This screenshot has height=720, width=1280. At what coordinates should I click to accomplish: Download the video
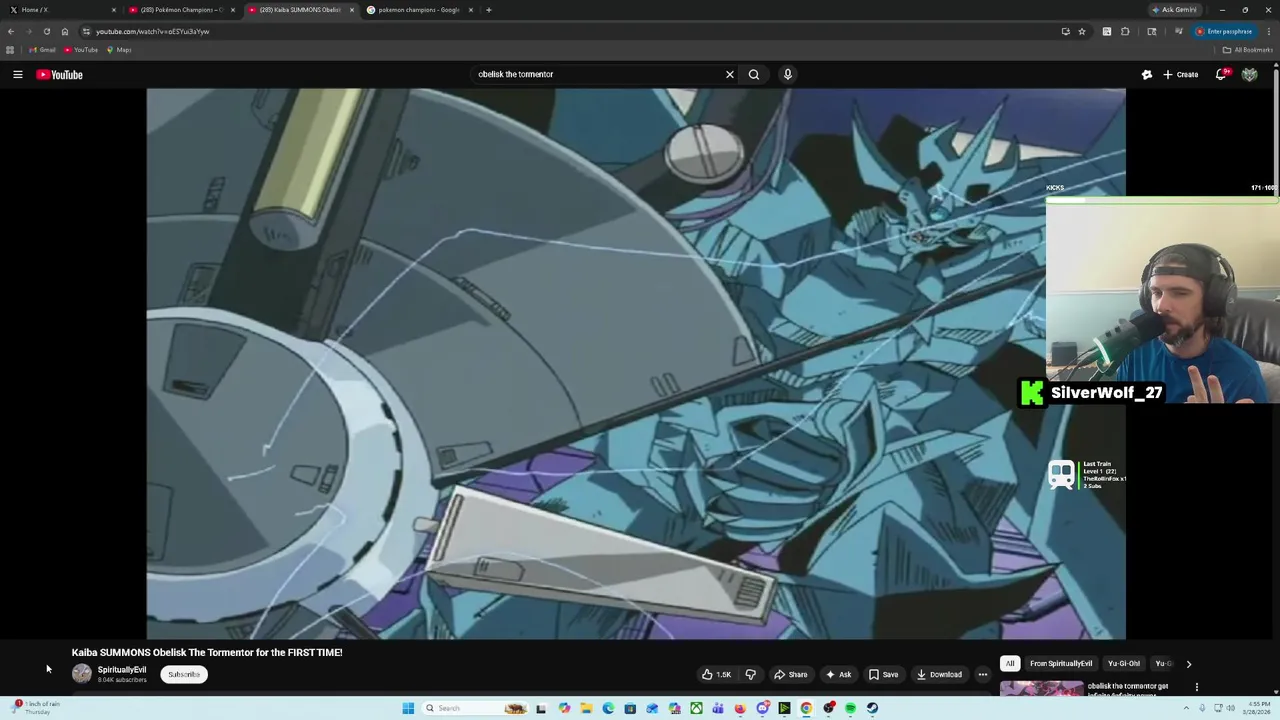click(939, 674)
